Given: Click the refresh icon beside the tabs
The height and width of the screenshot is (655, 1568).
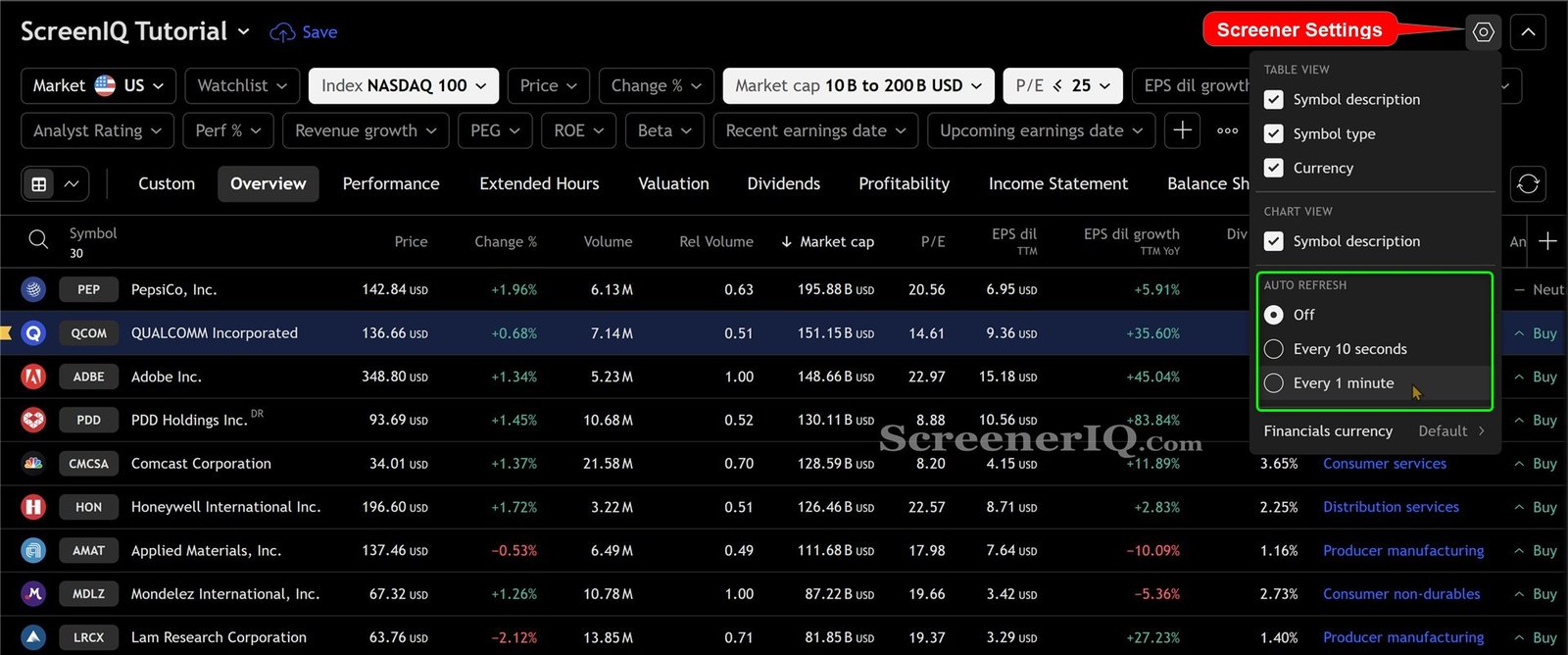Looking at the screenshot, I should click(x=1528, y=183).
